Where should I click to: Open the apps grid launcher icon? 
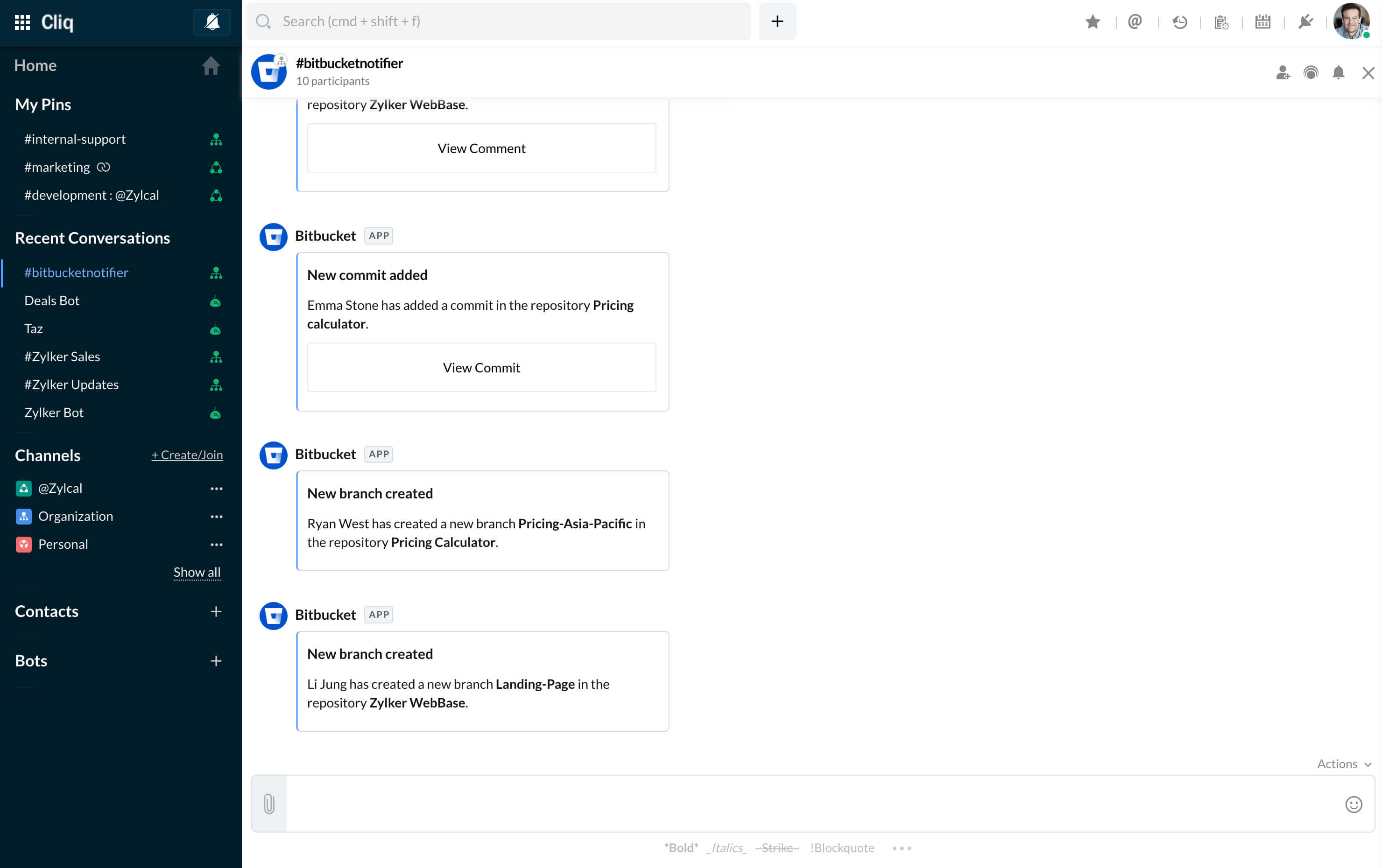(x=22, y=22)
